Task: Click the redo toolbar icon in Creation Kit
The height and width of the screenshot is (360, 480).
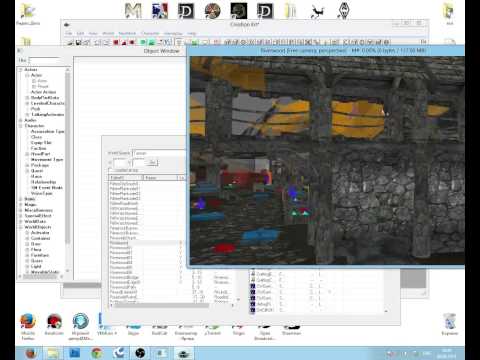Action: [106, 42]
